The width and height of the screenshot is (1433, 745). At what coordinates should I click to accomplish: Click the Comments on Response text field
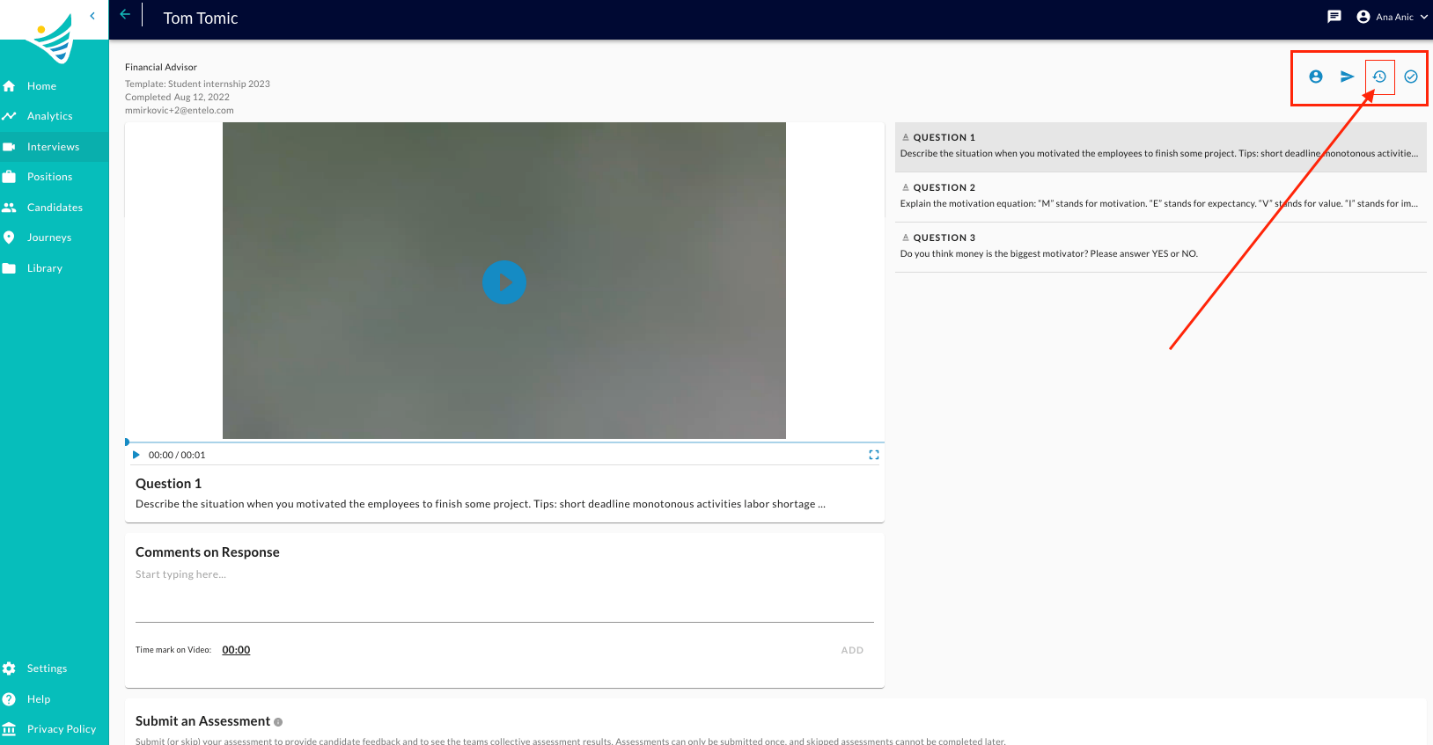tap(505, 593)
